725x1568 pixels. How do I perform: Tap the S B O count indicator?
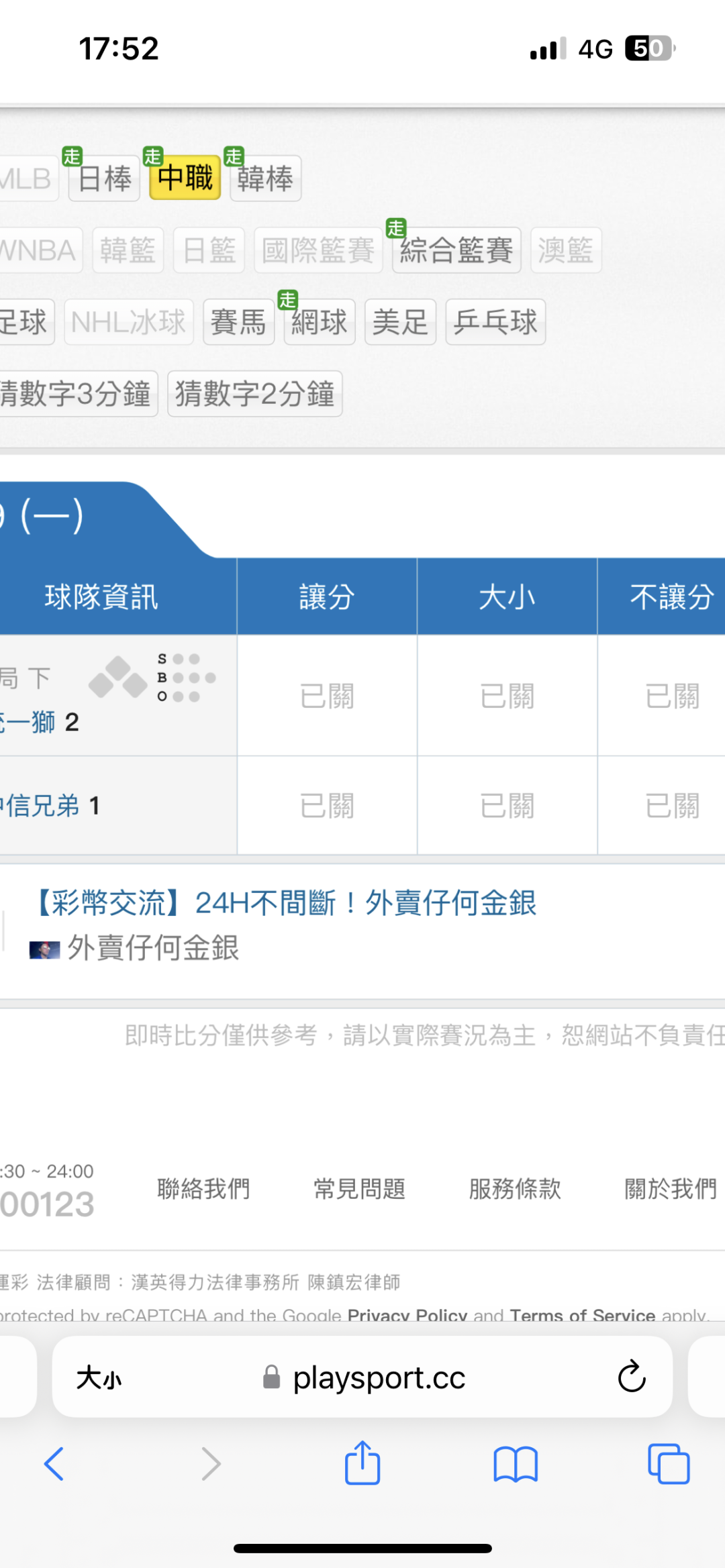(x=186, y=678)
